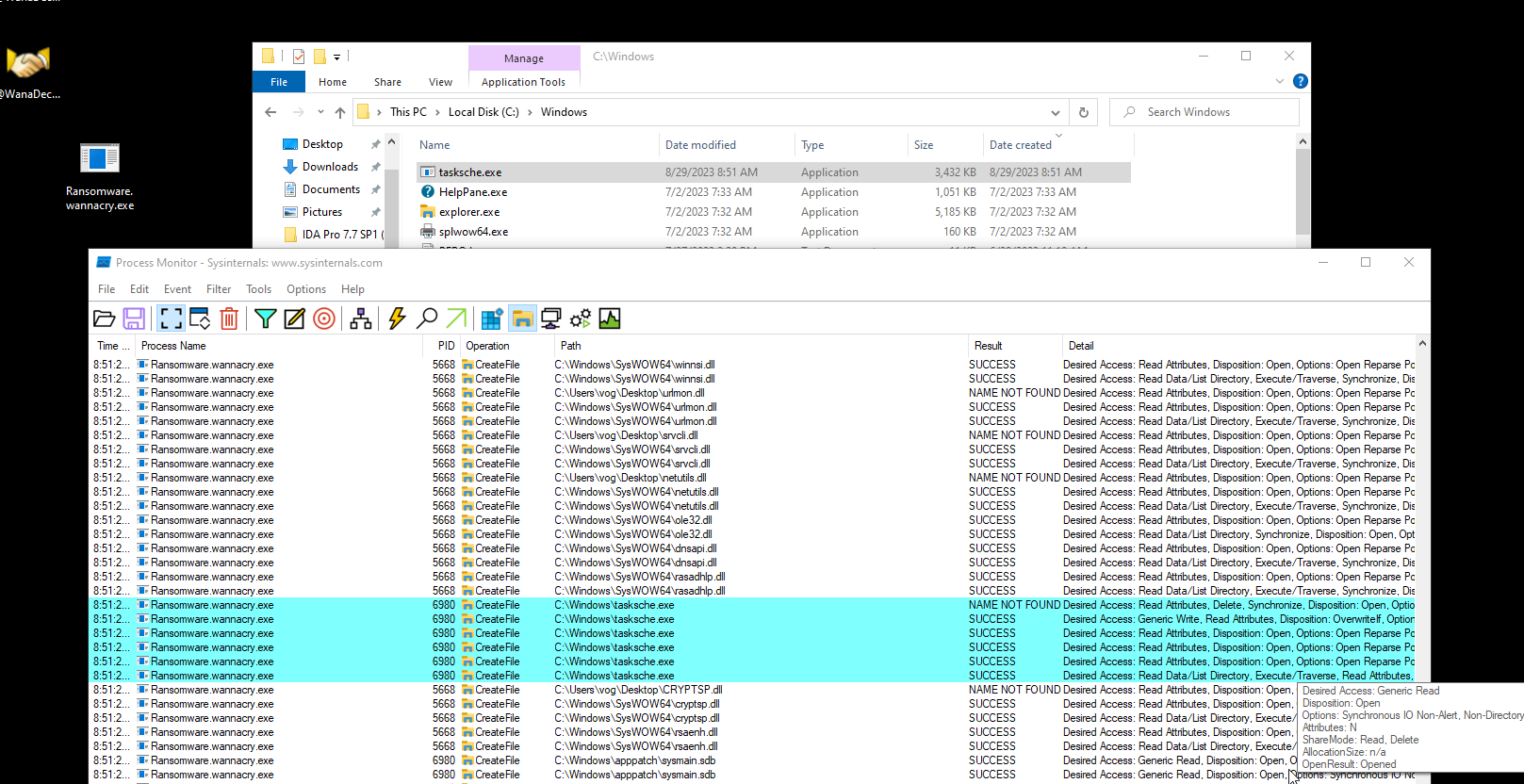
Task: Toggle Show Process and Thread Activity icon
Action: point(581,318)
